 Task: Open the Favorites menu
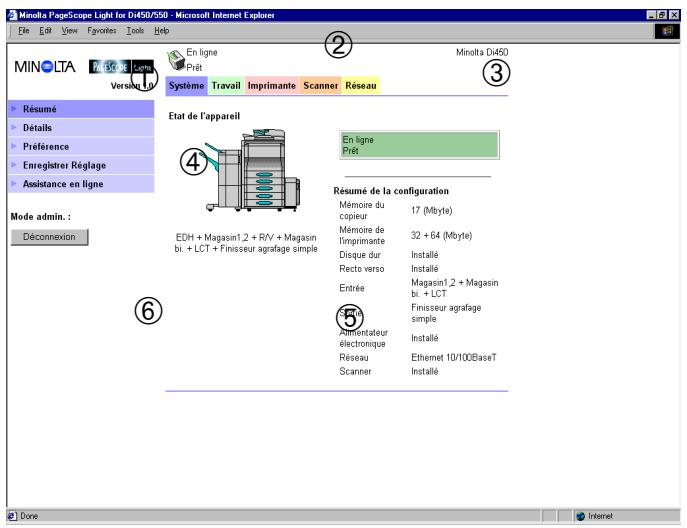(x=102, y=31)
